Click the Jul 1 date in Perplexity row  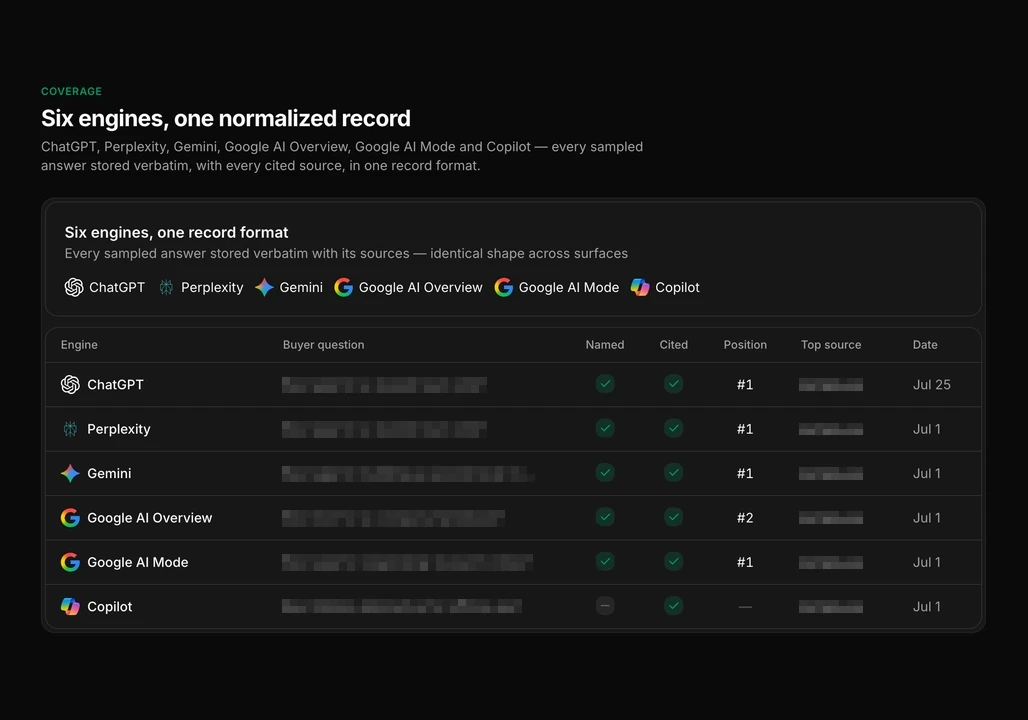(926, 429)
